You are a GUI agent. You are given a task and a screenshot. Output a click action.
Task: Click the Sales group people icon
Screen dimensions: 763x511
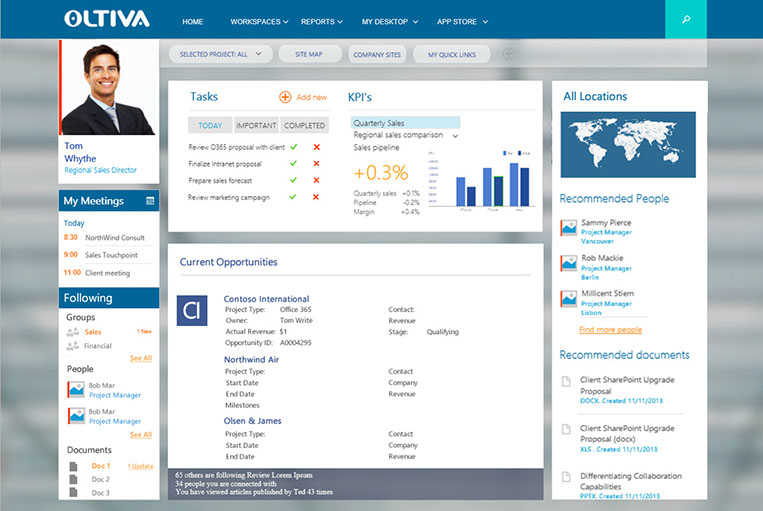point(72,331)
